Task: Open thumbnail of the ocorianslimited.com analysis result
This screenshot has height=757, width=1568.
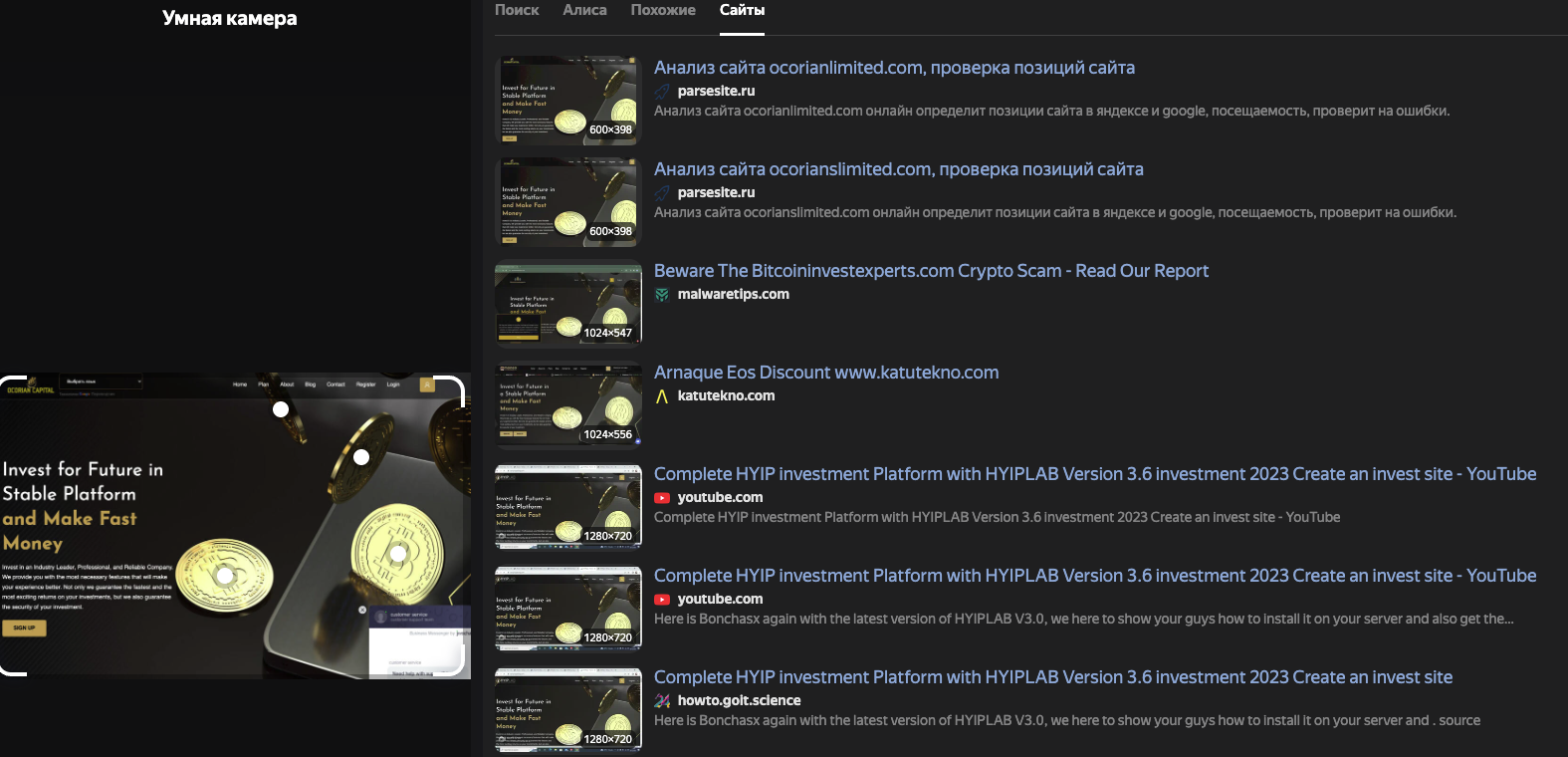Action: coord(568,202)
